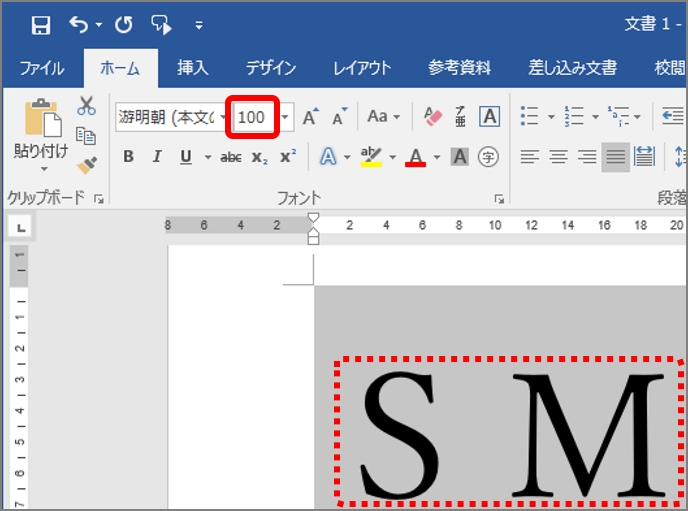Activate the format painter brush

click(x=86, y=166)
